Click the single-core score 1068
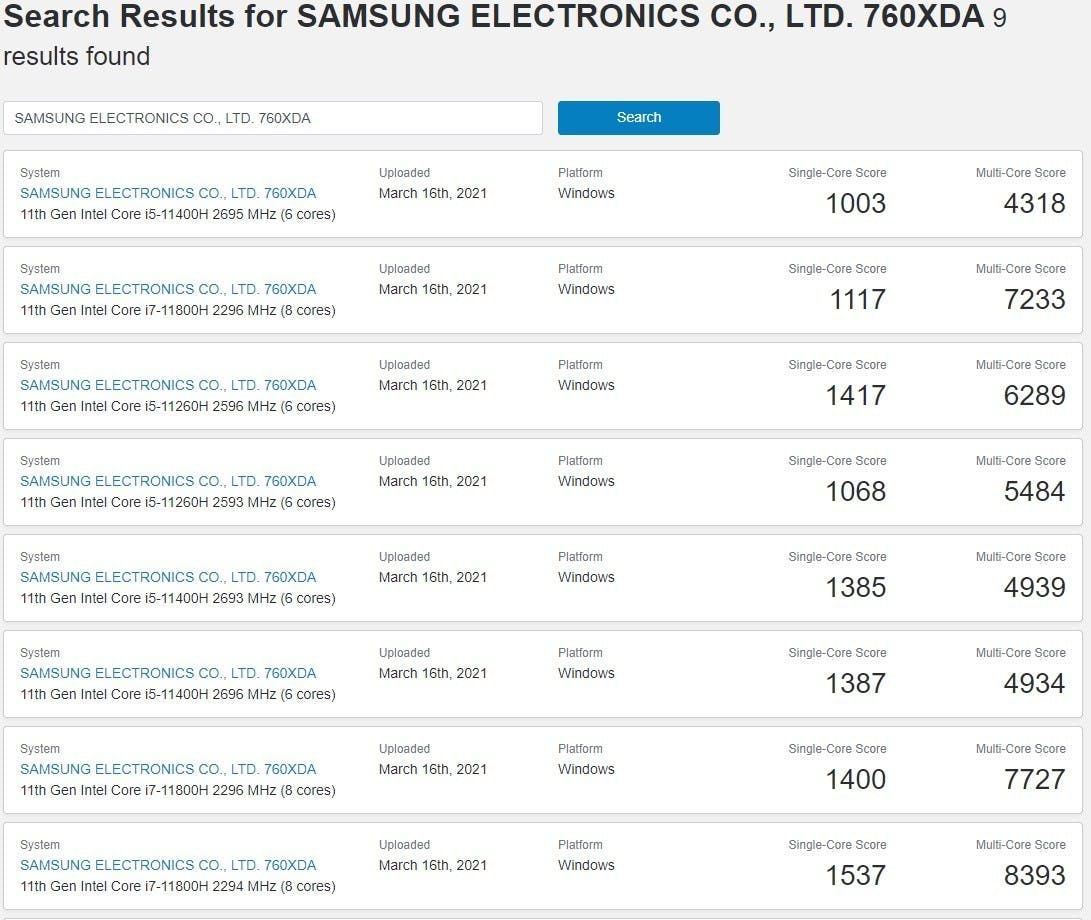 855,492
